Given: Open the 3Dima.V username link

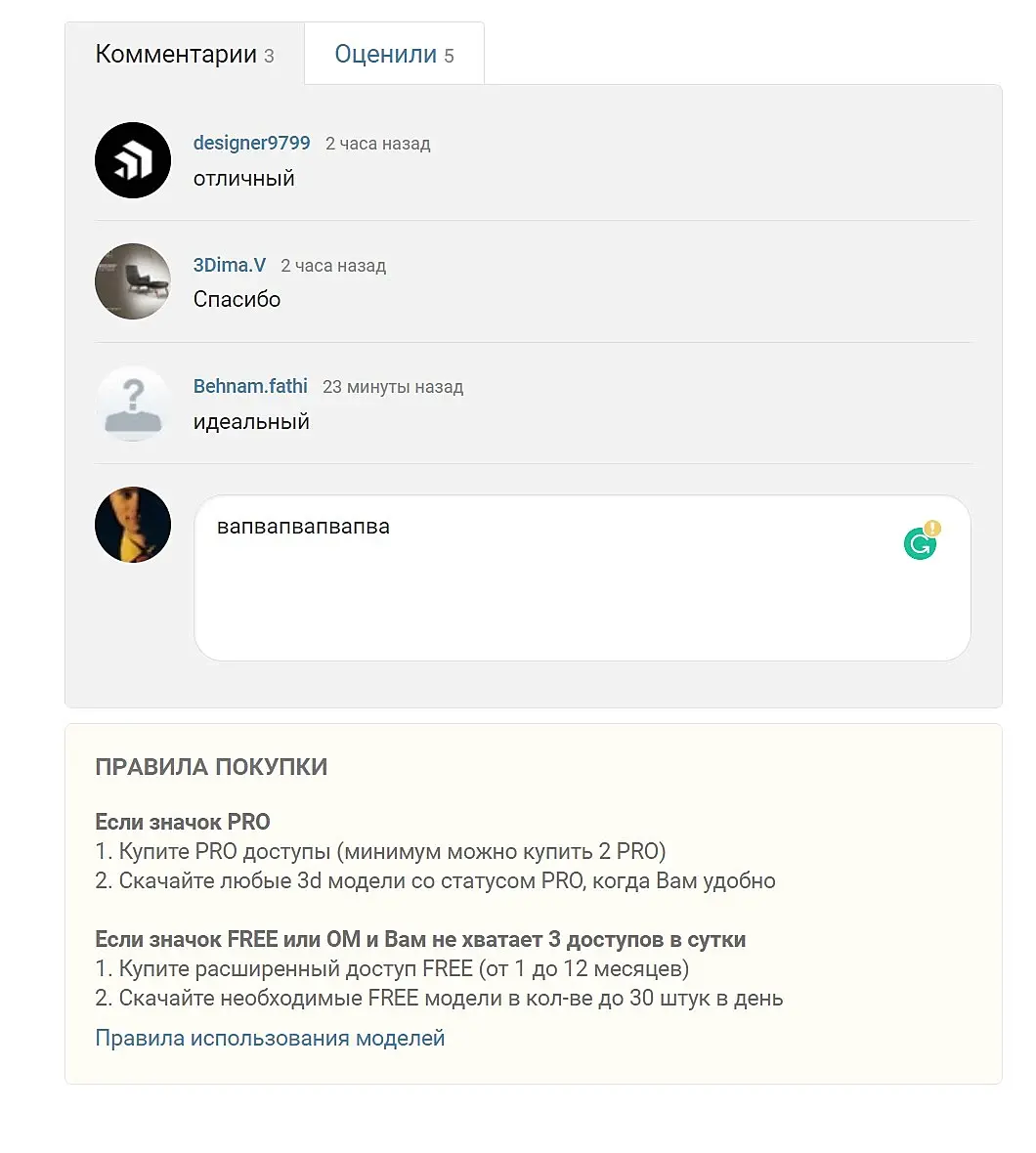Looking at the screenshot, I should point(230,265).
